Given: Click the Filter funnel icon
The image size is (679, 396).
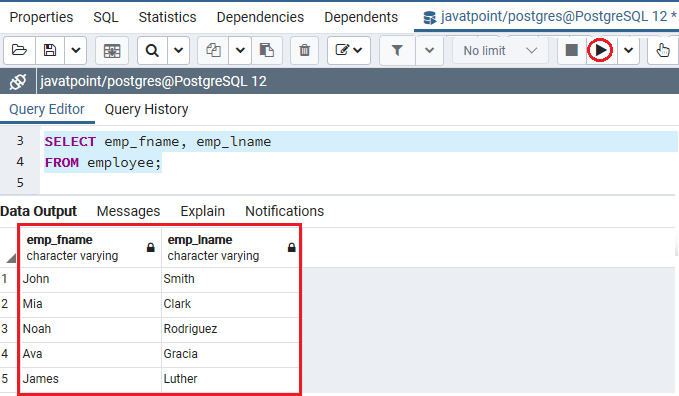Looking at the screenshot, I should (x=397, y=51).
